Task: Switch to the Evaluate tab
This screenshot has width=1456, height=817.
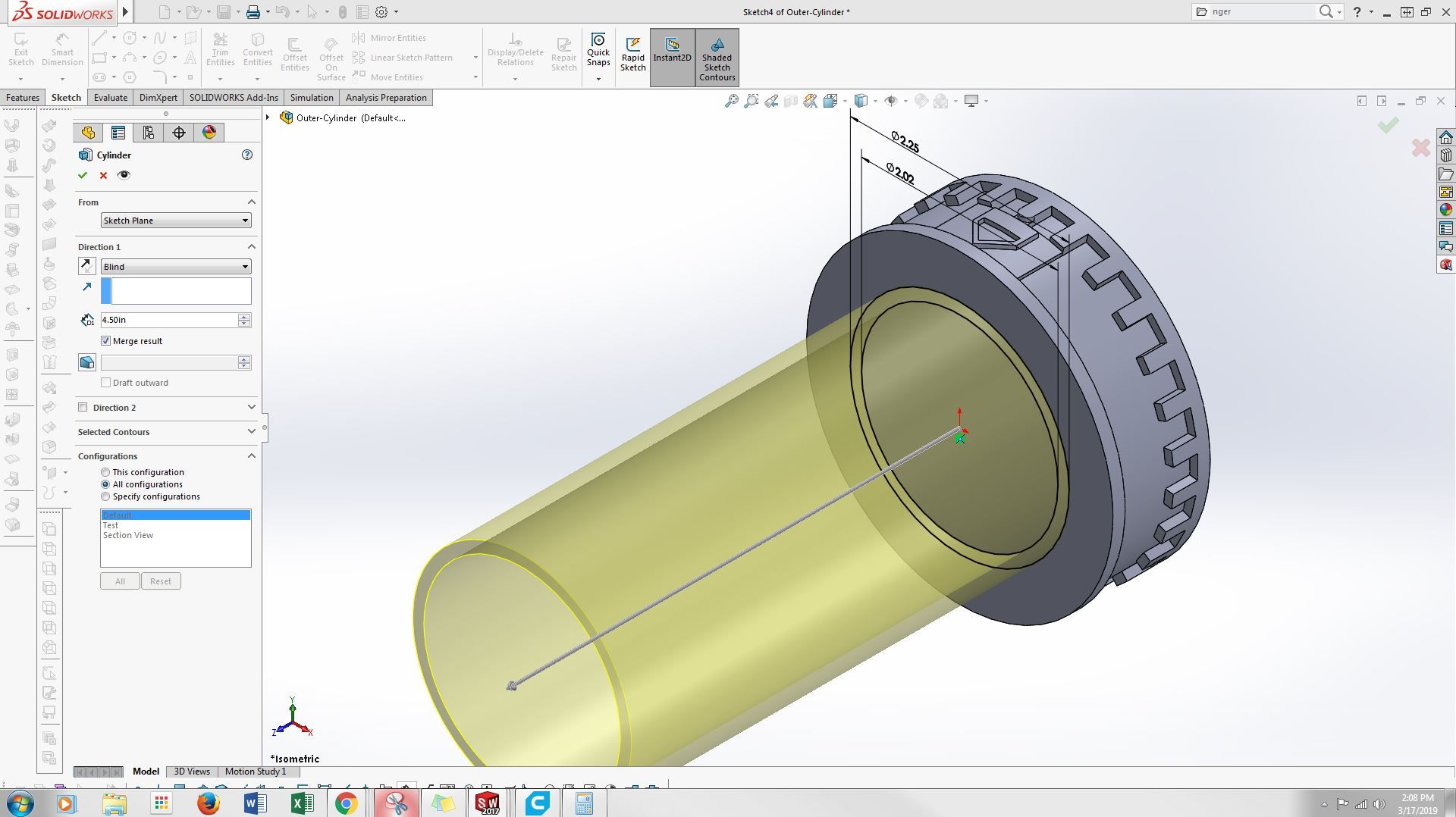Action: pyautogui.click(x=111, y=98)
